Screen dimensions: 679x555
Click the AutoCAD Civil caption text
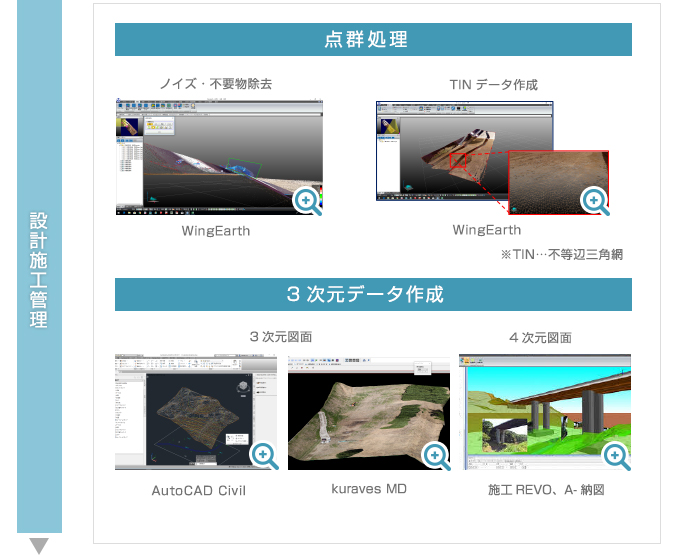[x=198, y=490]
